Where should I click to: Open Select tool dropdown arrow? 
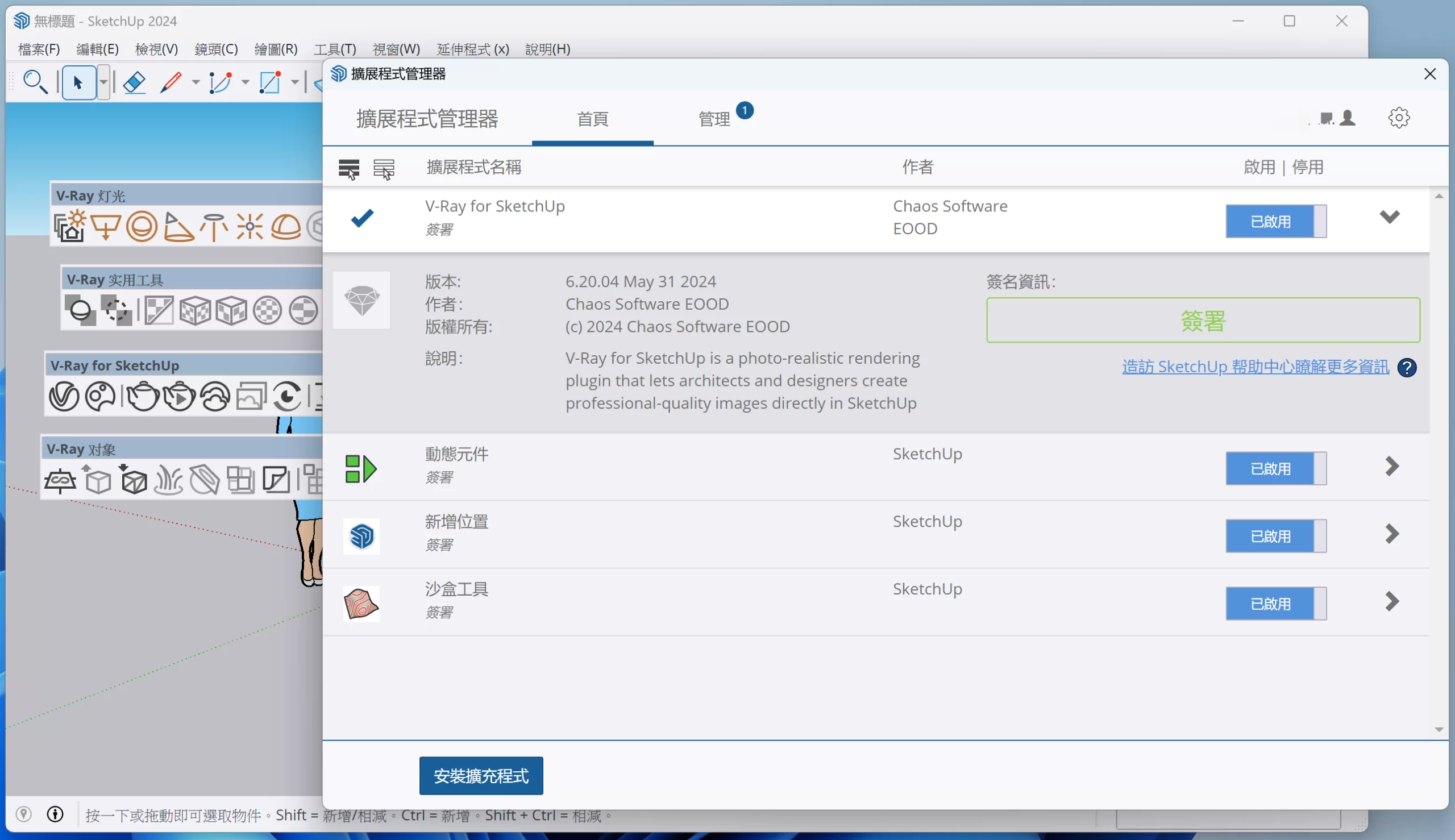103,82
